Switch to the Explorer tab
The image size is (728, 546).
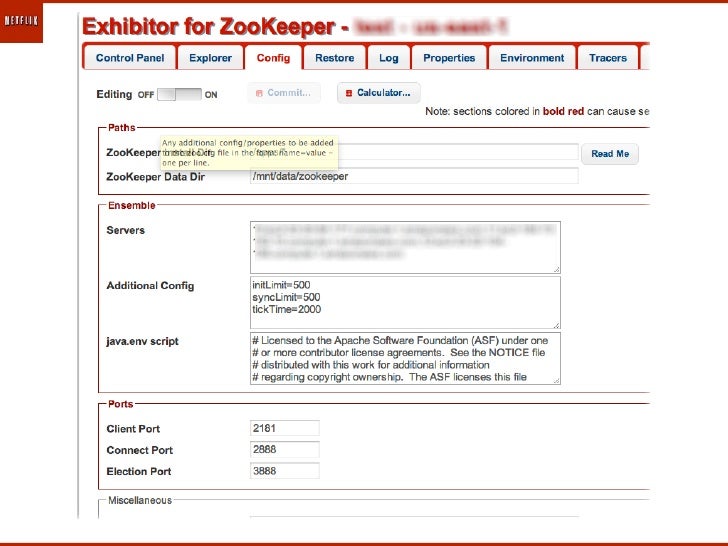(x=210, y=58)
